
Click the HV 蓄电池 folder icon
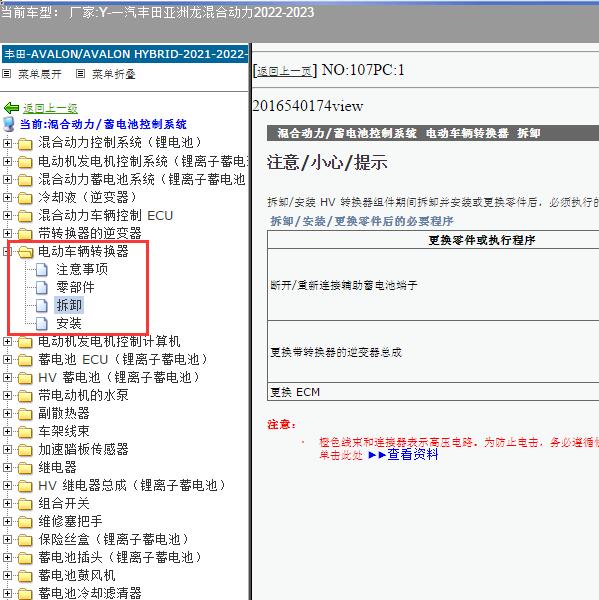[x=25, y=378]
